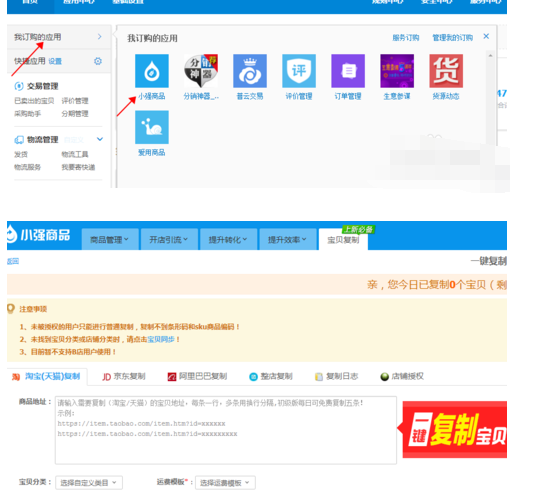The width and height of the screenshot is (545, 493).
Task: Click the apps panel scrollbar up arrow
Action: click(x=490, y=56)
